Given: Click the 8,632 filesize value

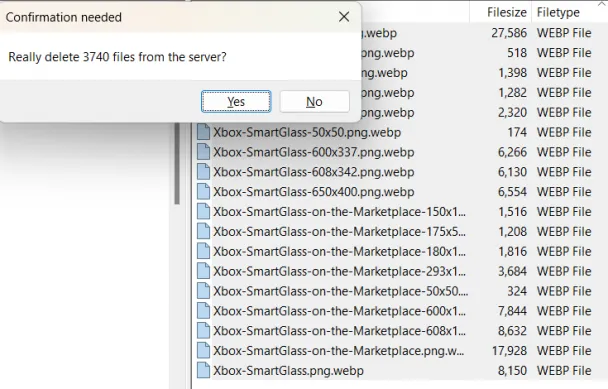Looking at the screenshot, I should [512, 331].
